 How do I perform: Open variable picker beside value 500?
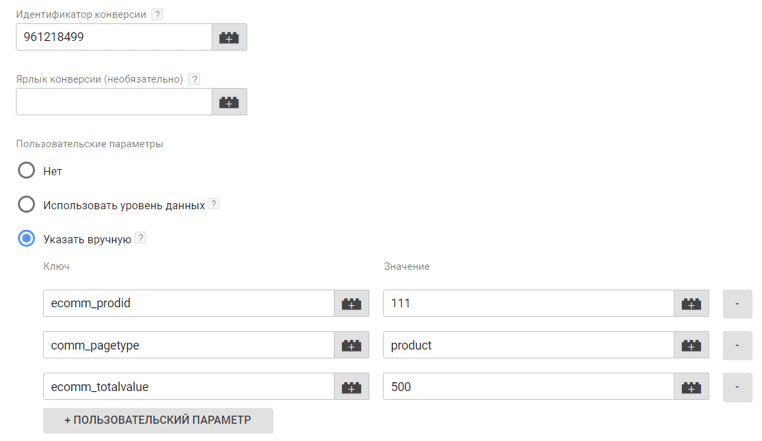(x=691, y=386)
